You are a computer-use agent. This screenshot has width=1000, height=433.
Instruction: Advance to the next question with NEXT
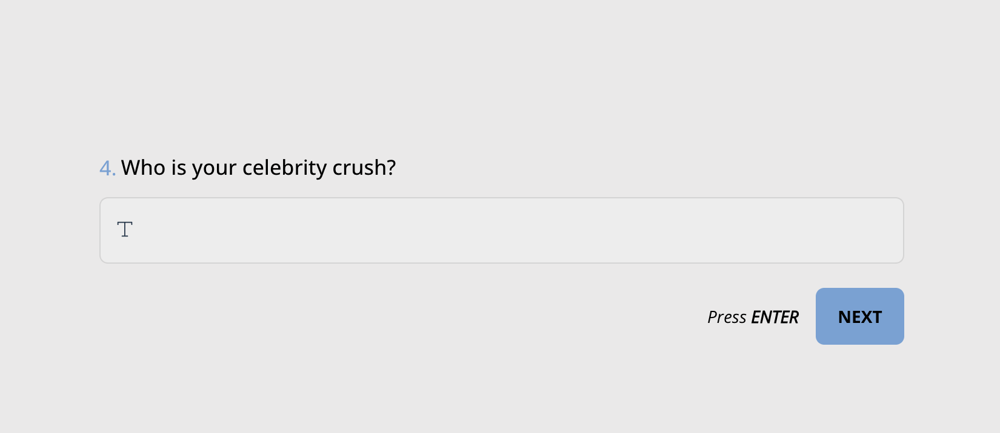[859, 317]
